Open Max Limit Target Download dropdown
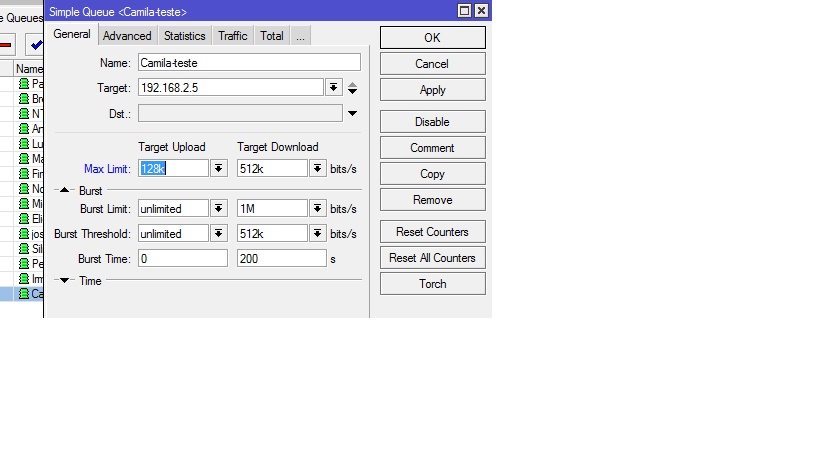 317,169
